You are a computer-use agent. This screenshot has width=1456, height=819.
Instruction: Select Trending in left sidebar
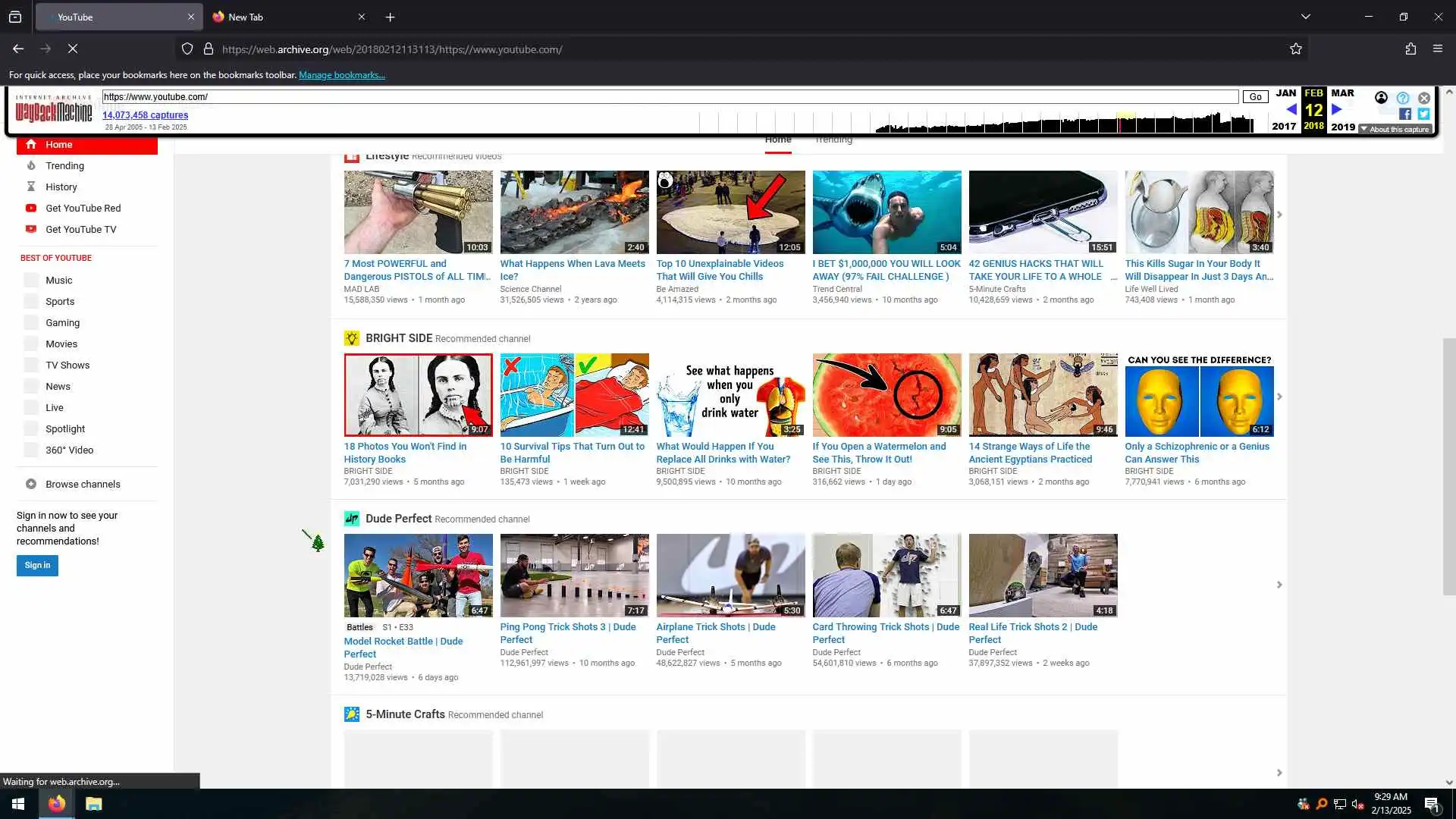coord(64,165)
